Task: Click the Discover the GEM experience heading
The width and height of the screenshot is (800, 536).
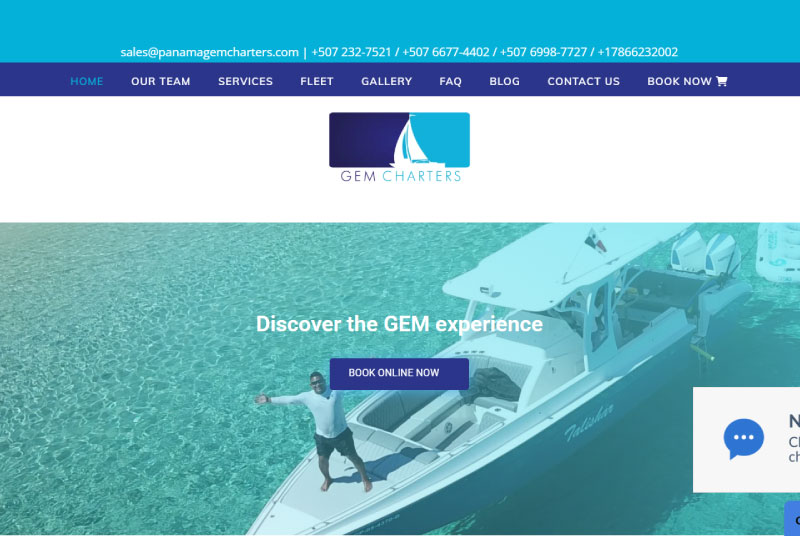Action: (399, 324)
